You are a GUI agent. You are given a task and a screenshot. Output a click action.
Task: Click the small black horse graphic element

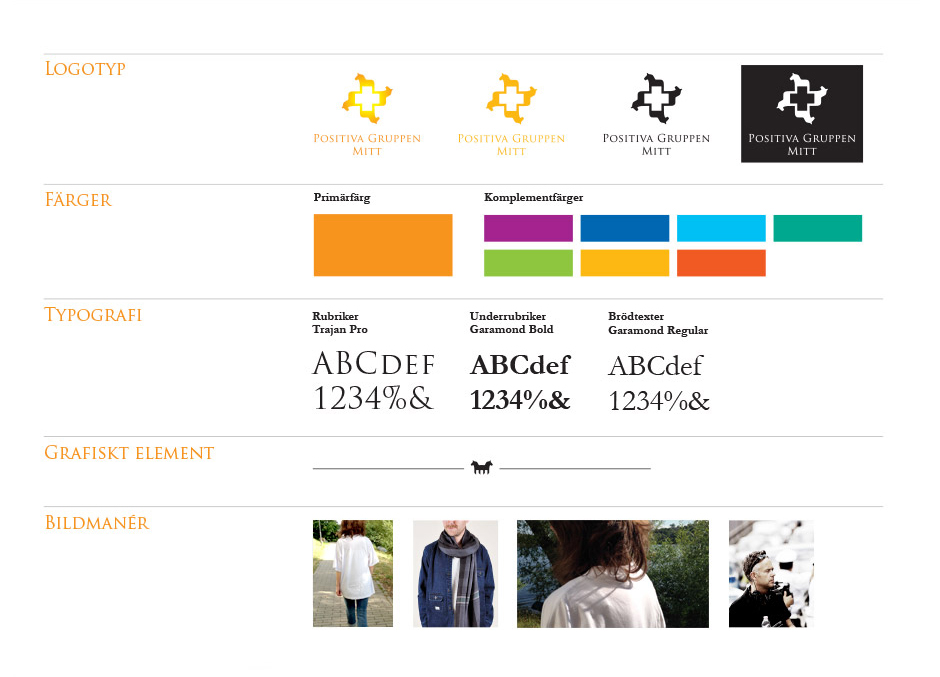[481, 467]
